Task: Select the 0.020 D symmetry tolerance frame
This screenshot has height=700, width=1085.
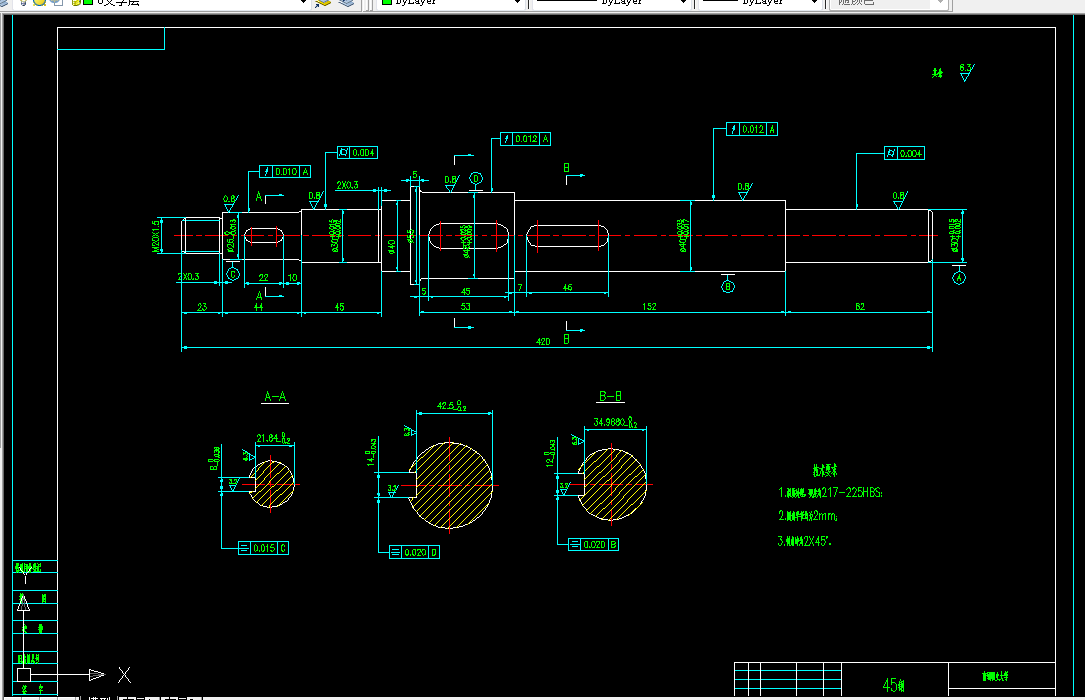Action: pyautogui.click(x=414, y=552)
